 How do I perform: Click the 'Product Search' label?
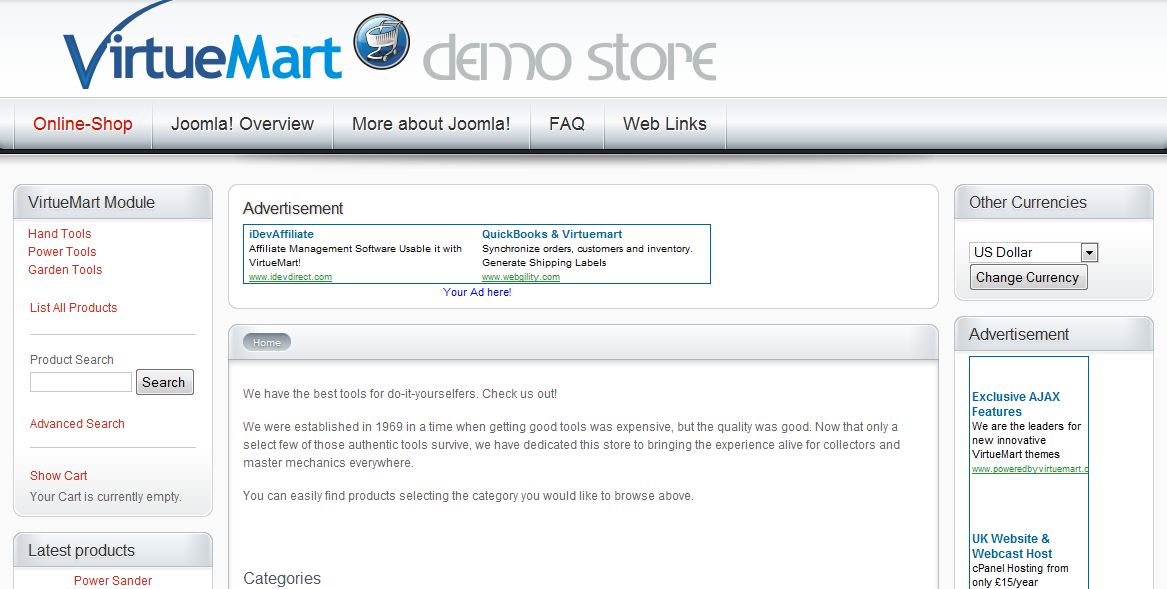point(71,360)
